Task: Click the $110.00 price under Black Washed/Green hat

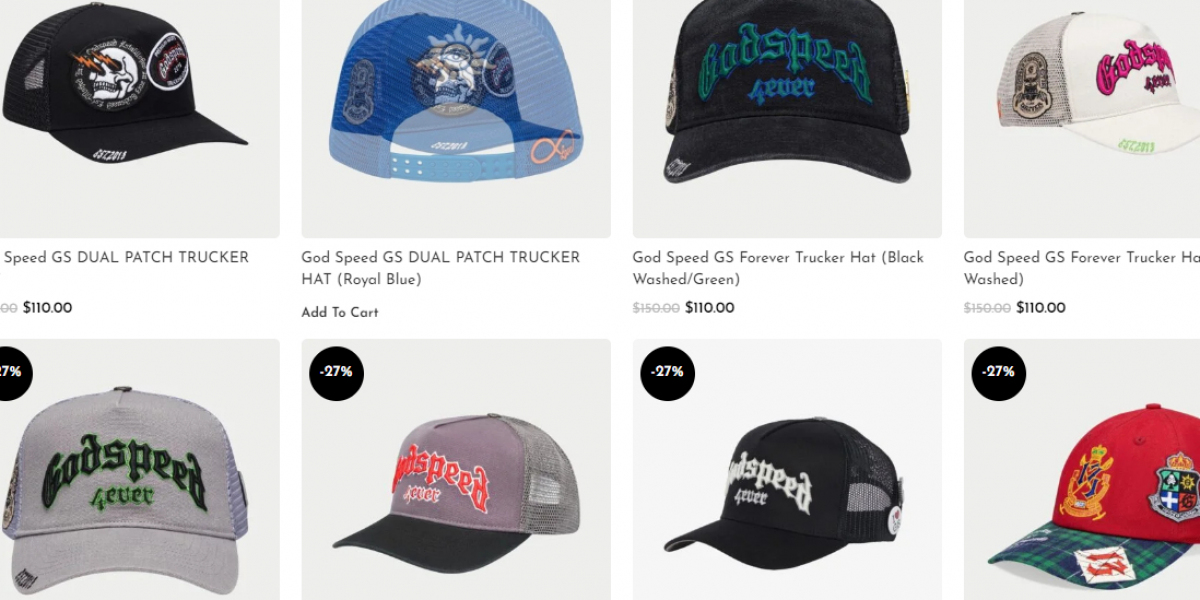Action: click(x=710, y=308)
